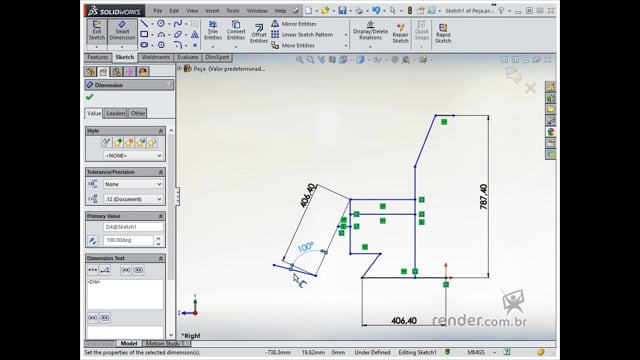Image resolution: width=640 pixels, height=360 pixels.
Task: Click Move Entities
Action: pos(293,45)
